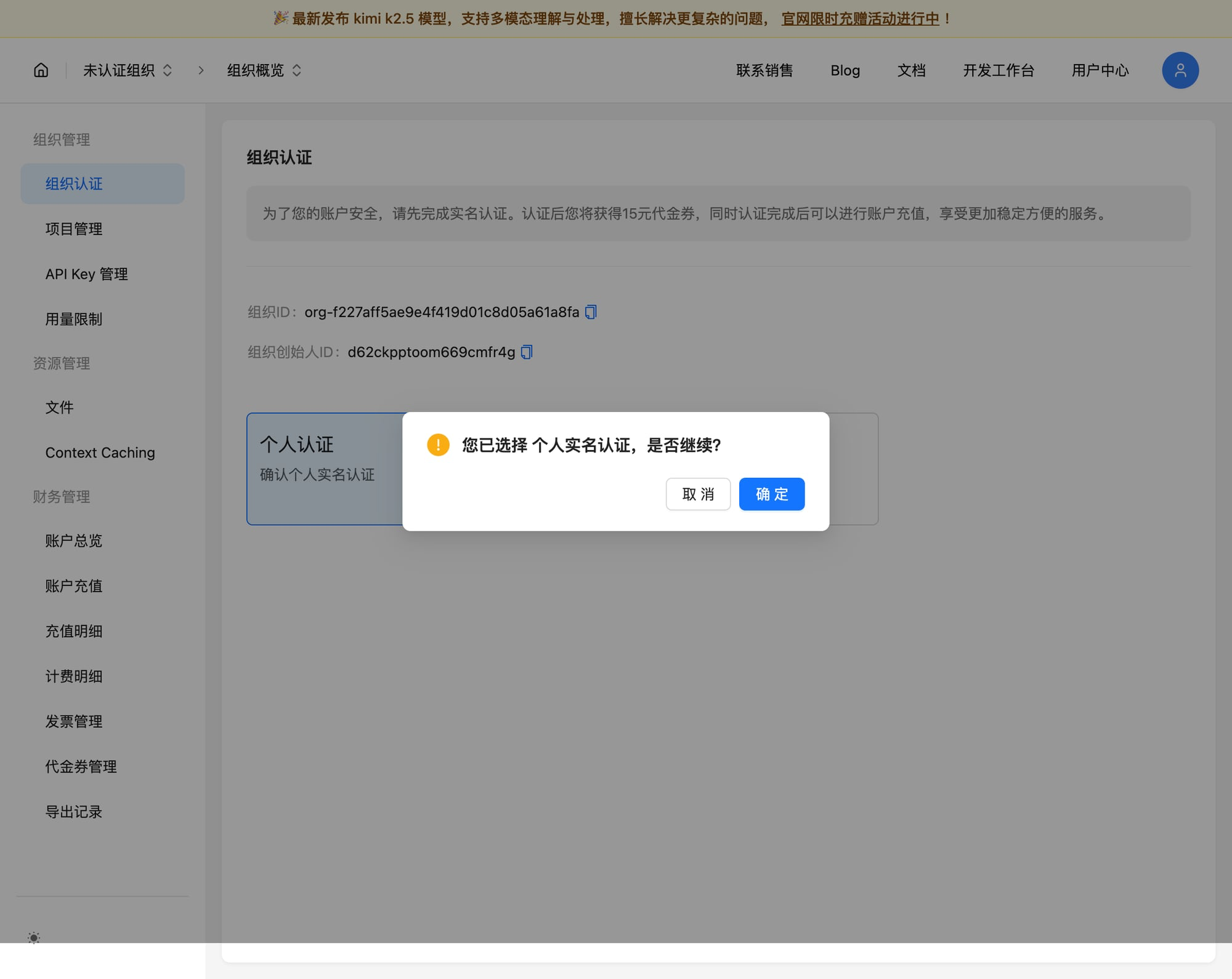Cancel the dialog via 取消 button
Screen dimensions: 1232x979
698,494
